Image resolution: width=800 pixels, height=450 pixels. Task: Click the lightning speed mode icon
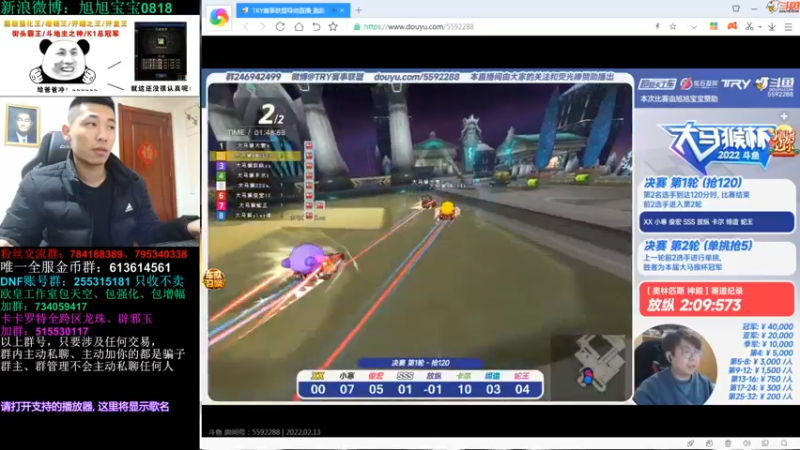pyautogui.click(x=657, y=27)
